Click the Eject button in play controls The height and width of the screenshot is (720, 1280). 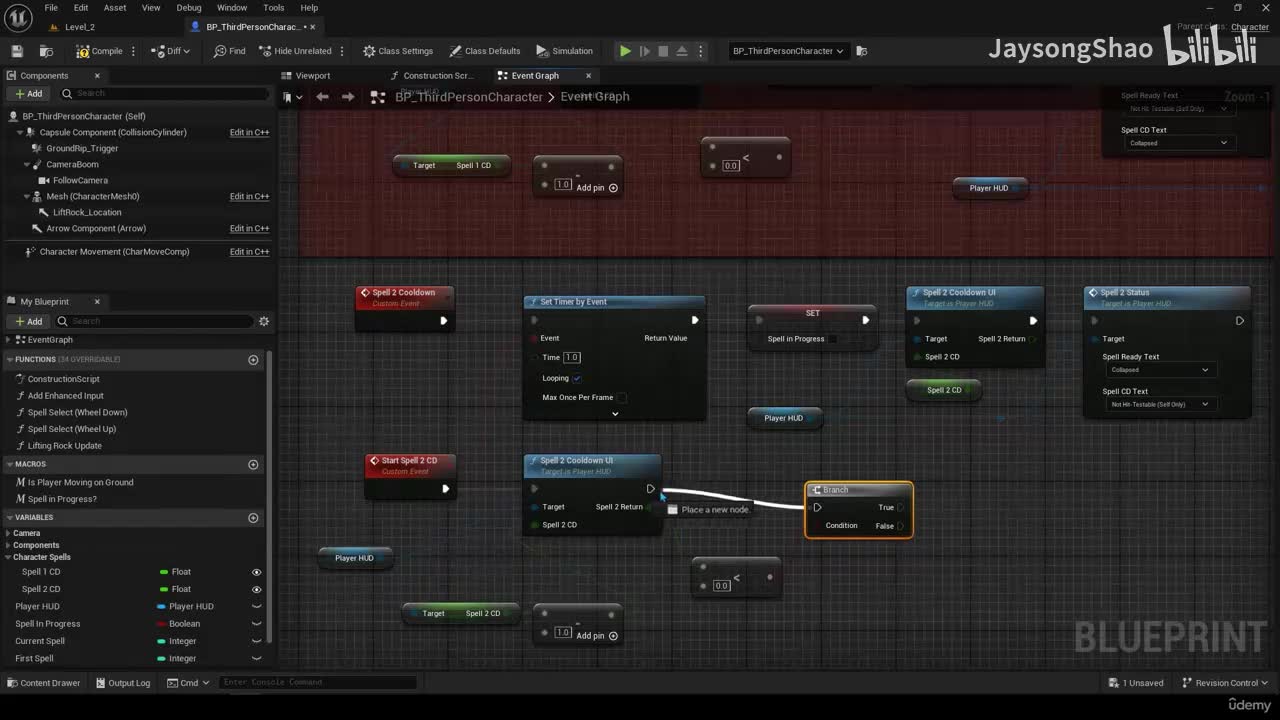tap(682, 51)
